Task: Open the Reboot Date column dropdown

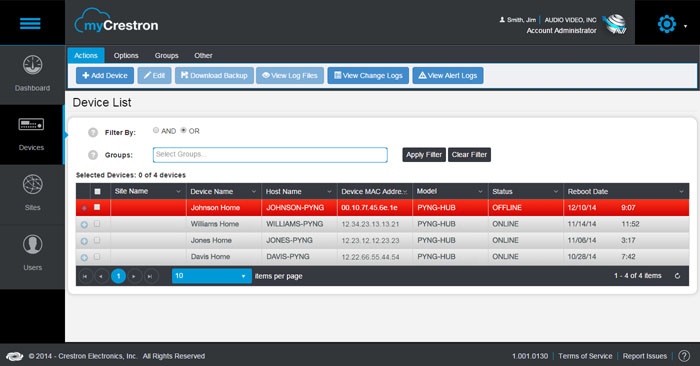Action: (681, 191)
